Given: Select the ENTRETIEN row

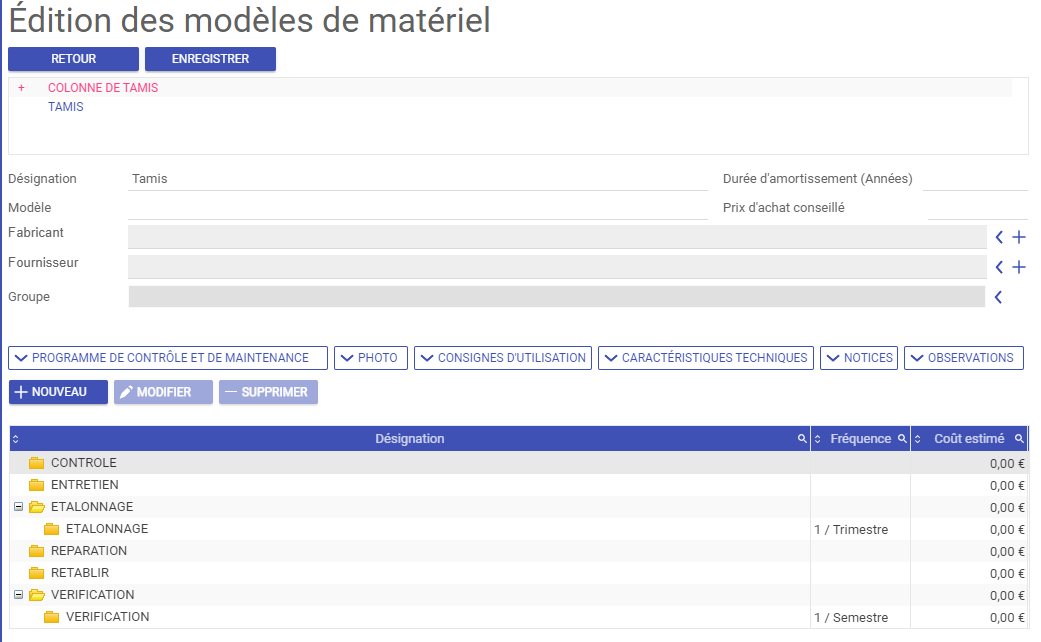Looking at the screenshot, I should 519,485.
